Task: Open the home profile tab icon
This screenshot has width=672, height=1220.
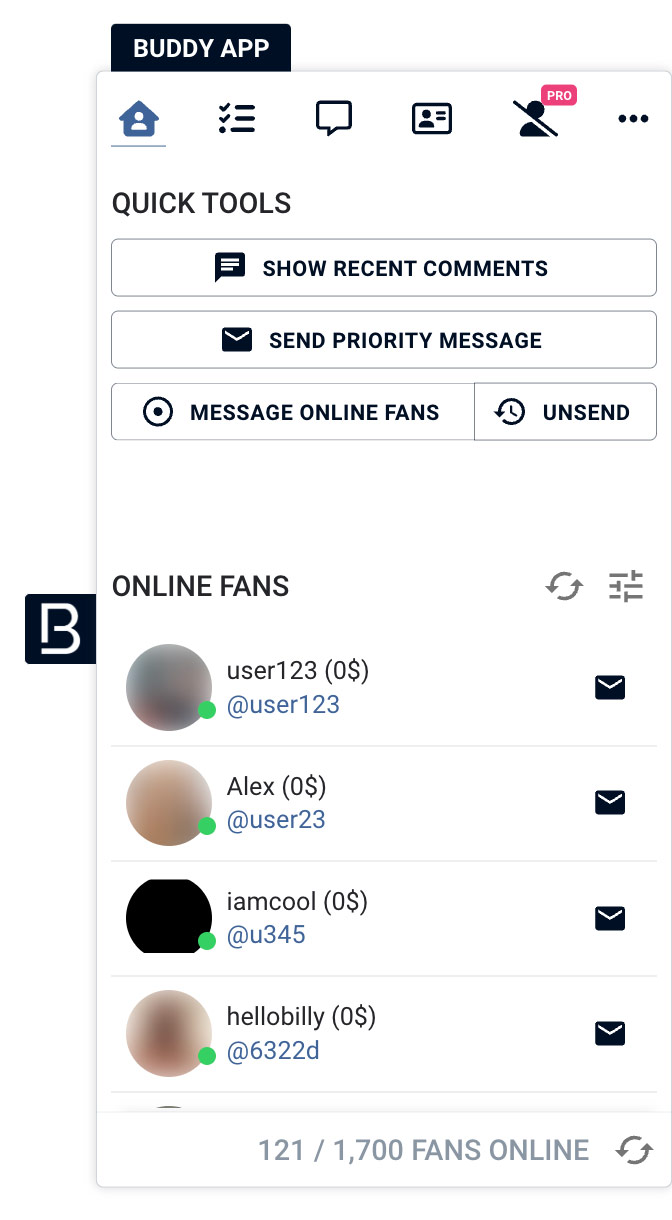Action: coord(139,120)
